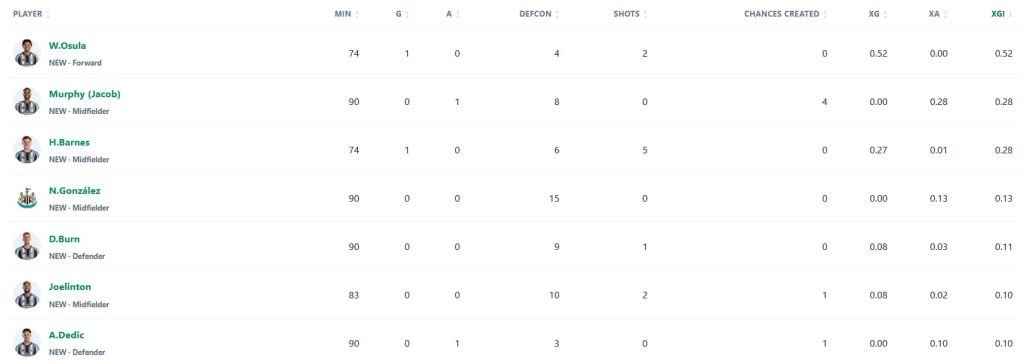
Task: Sort by CHANCES CREATED column
Action: tap(786, 14)
